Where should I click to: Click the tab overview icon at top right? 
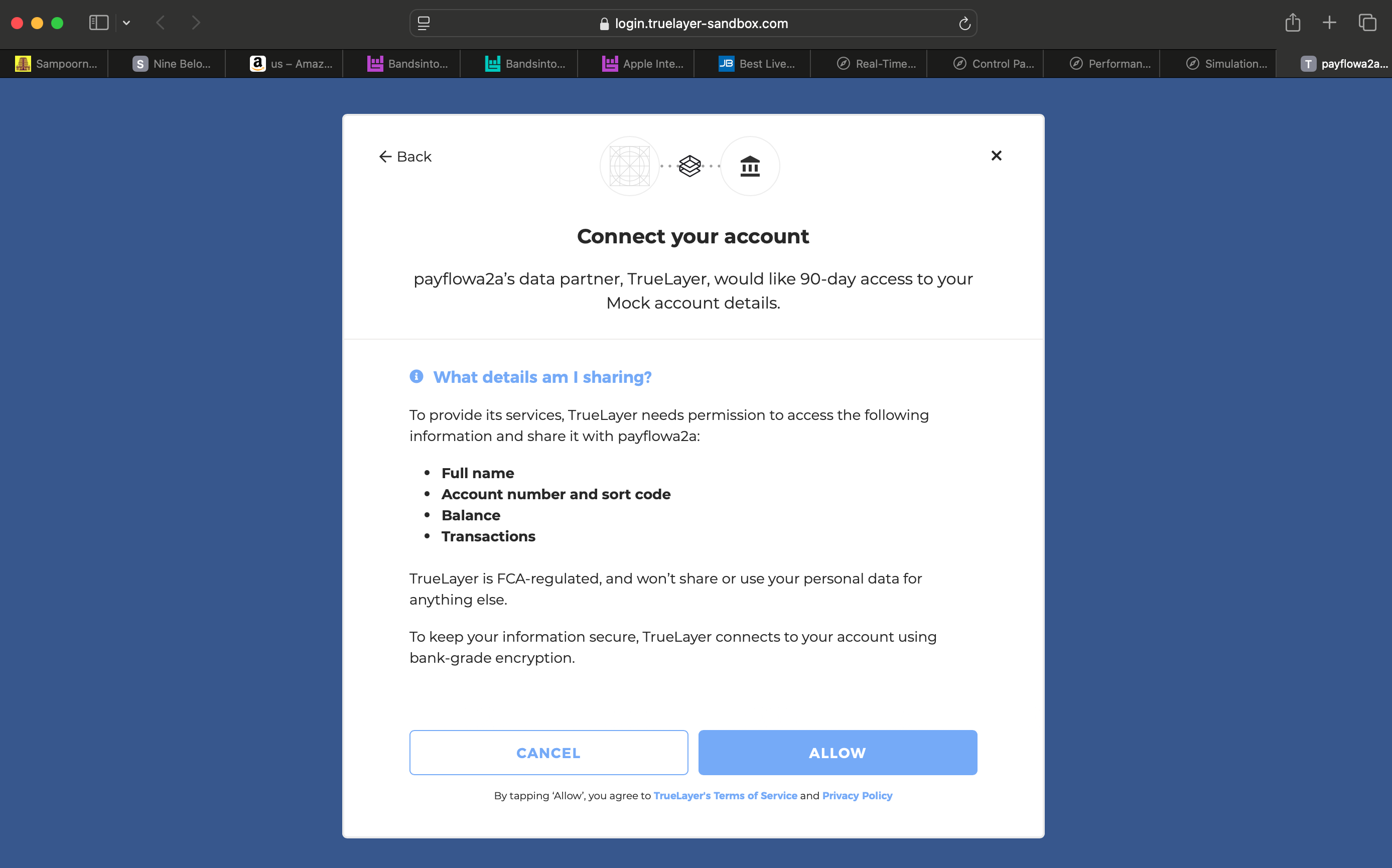pyautogui.click(x=1368, y=23)
